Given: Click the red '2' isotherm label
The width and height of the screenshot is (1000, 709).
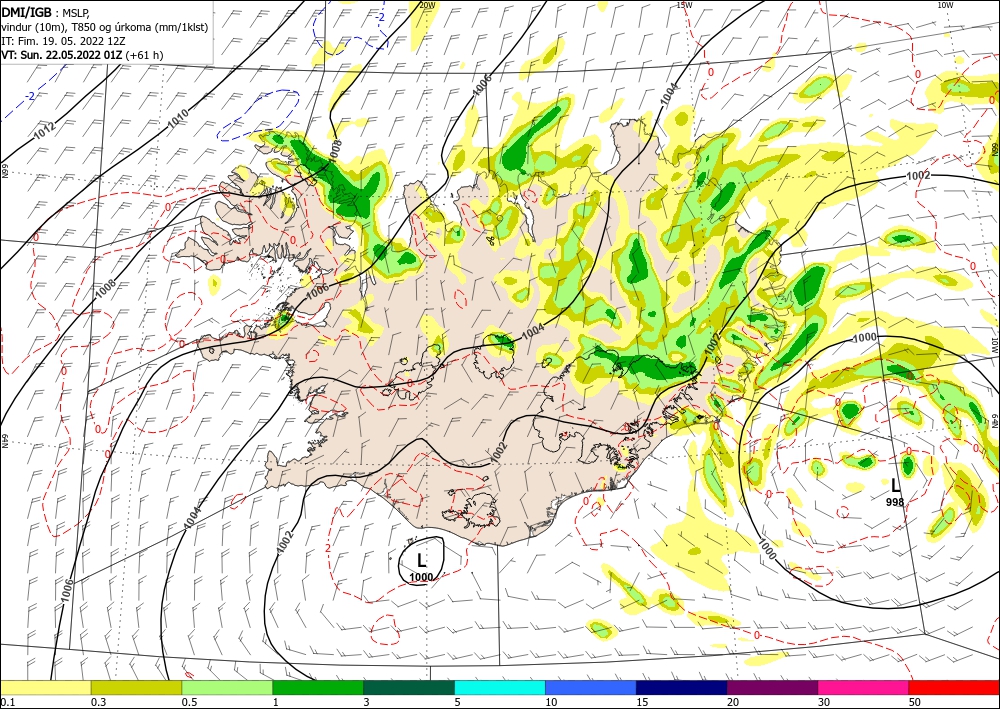Looking at the screenshot, I should 327,548.
